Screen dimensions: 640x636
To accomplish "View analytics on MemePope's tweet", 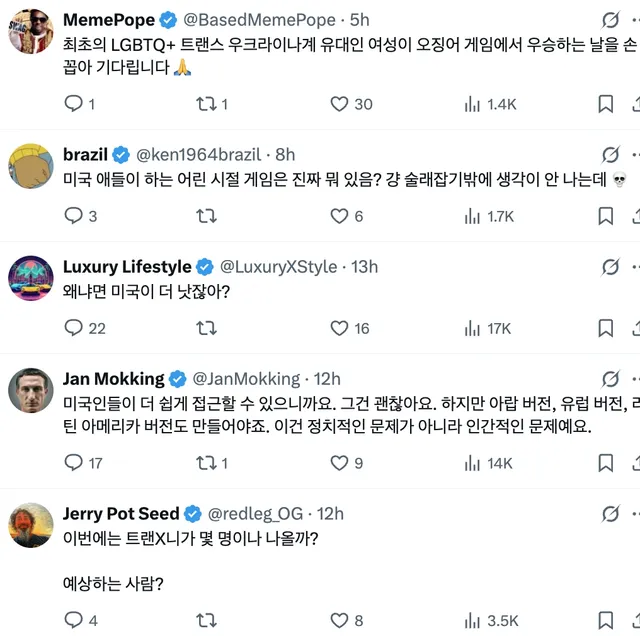I will pyautogui.click(x=474, y=104).
